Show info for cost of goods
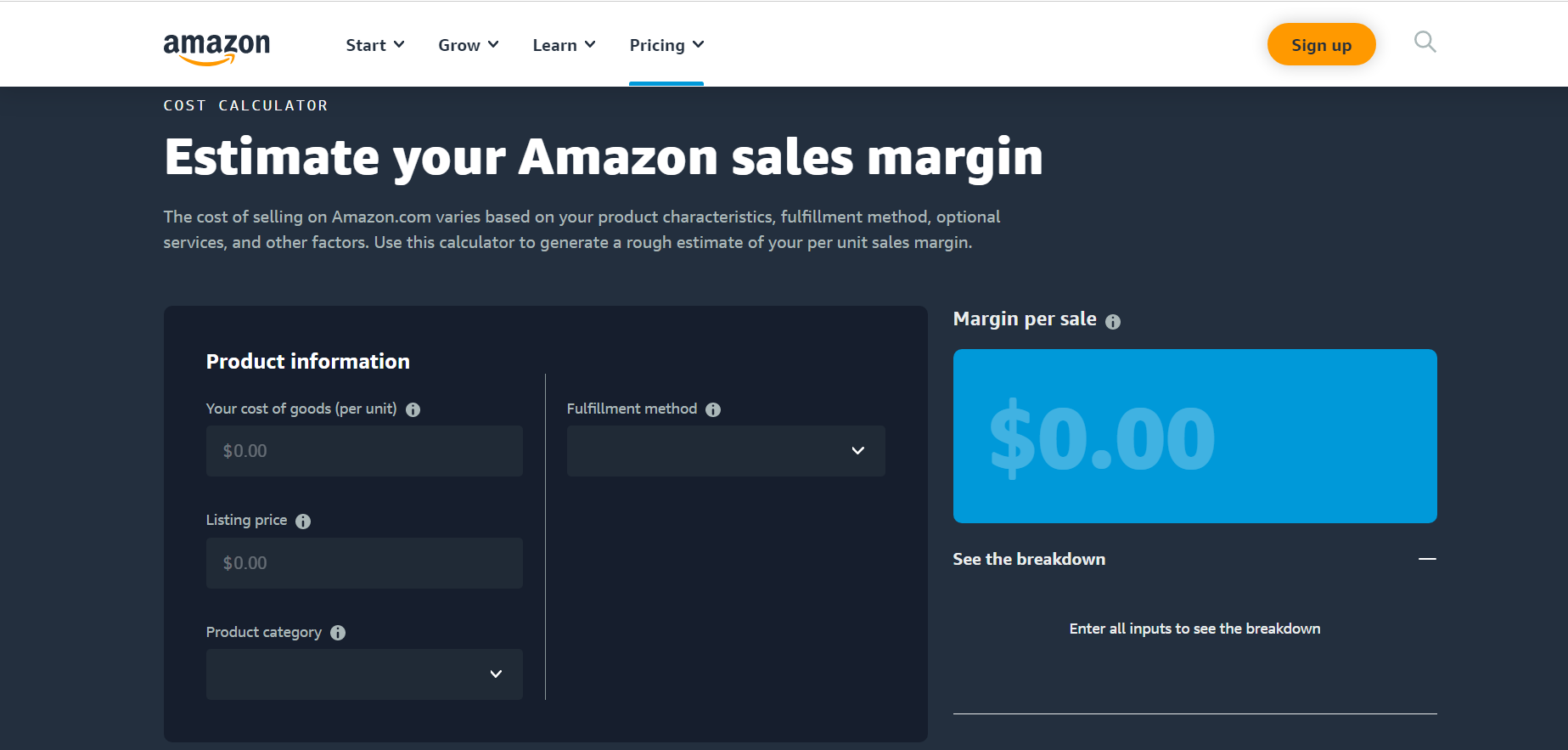1568x750 pixels. coord(413,409)
